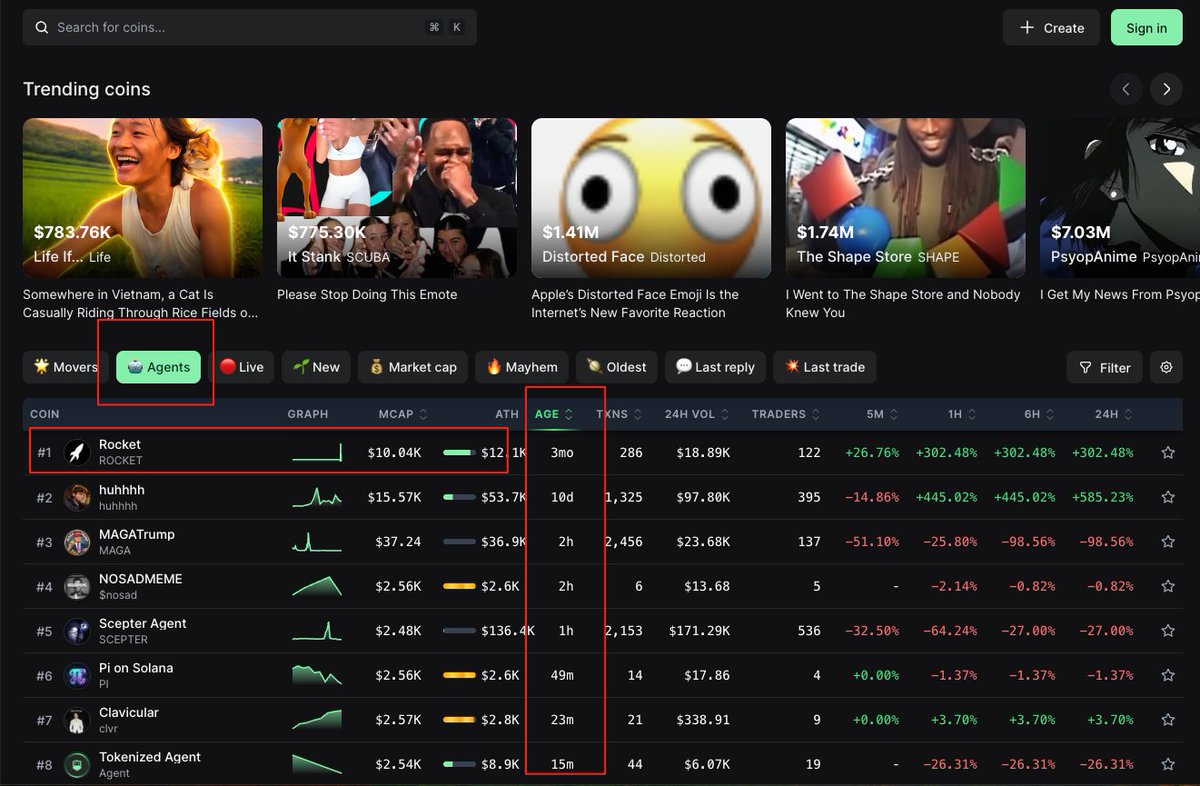Favorite the MAGATrump coin star
The width and height of the screenshot is (1200, 786).
coord(1168,542)
